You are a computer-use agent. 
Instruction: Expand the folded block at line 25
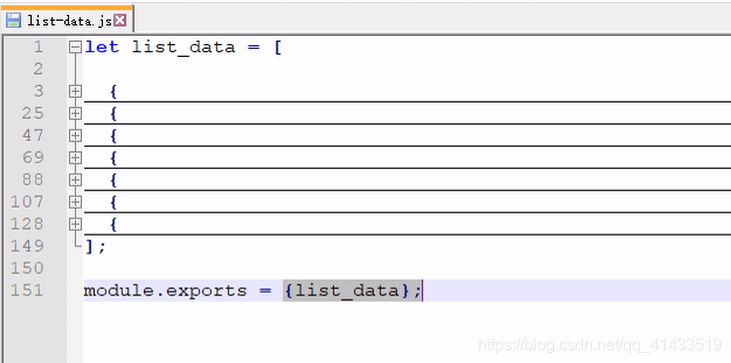click(x=75, y=113)
